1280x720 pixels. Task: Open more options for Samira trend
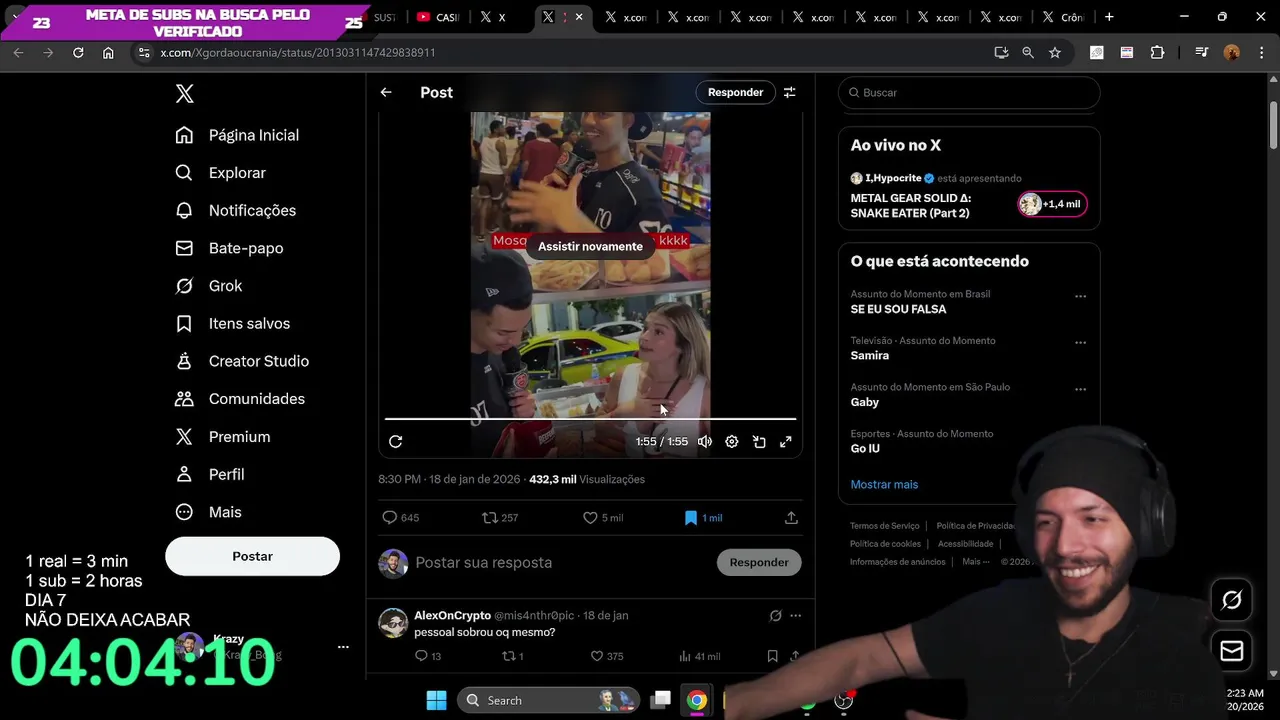pyautogui.click(x=1080, y=342)
